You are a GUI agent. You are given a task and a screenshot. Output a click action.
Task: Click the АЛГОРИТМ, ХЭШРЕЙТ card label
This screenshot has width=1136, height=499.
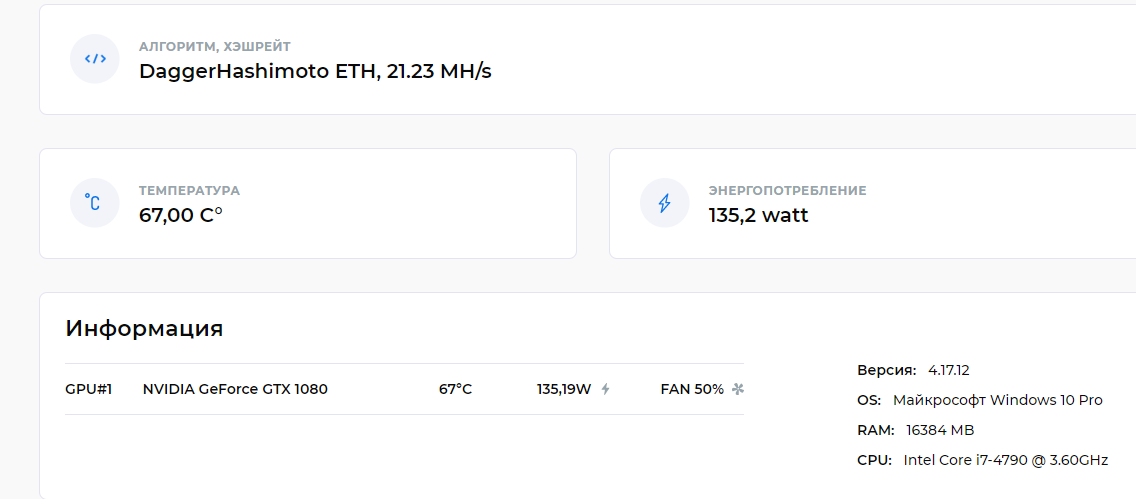coord(214,47)
